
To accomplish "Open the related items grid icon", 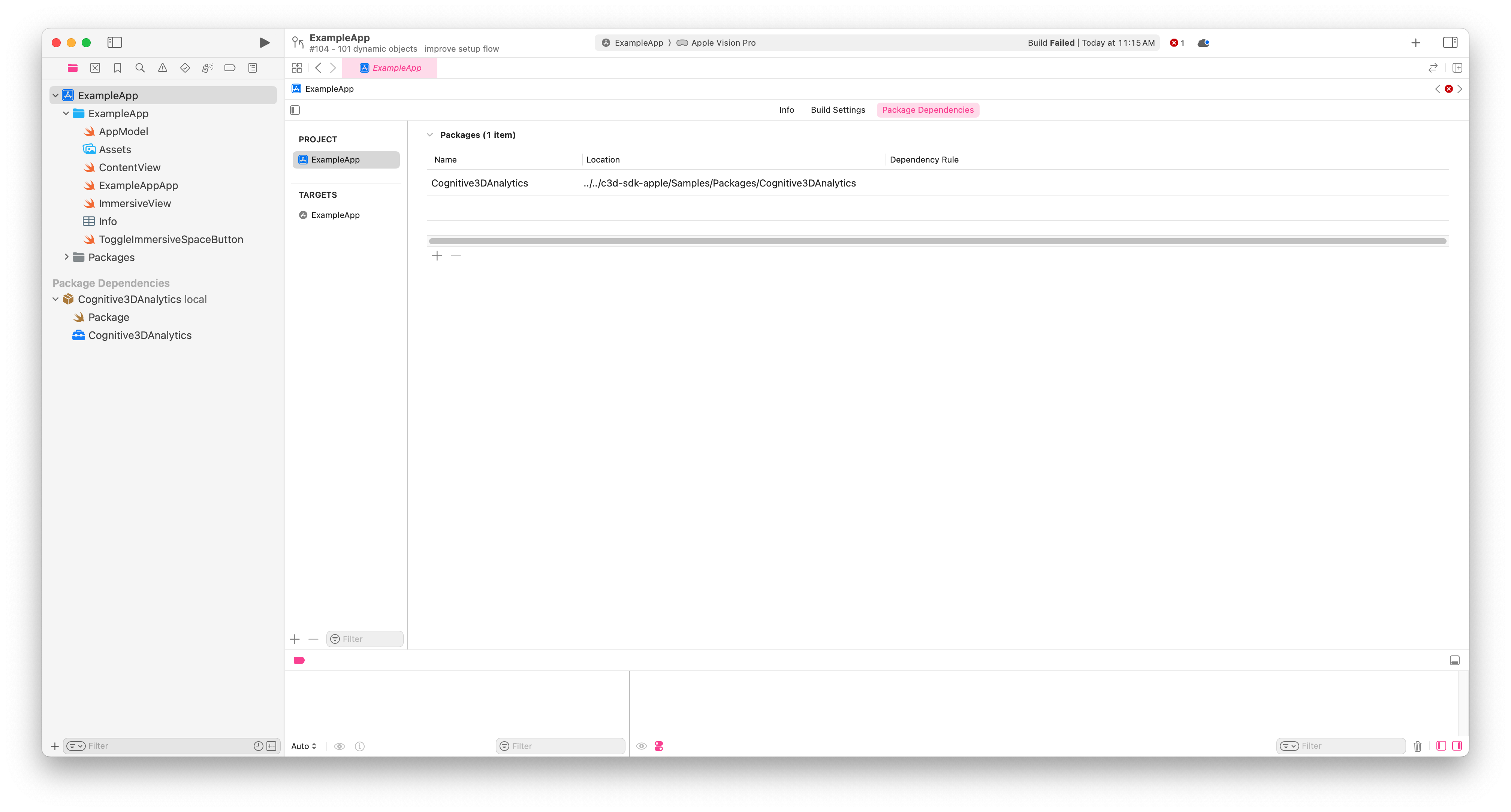I will click(297, 68).
